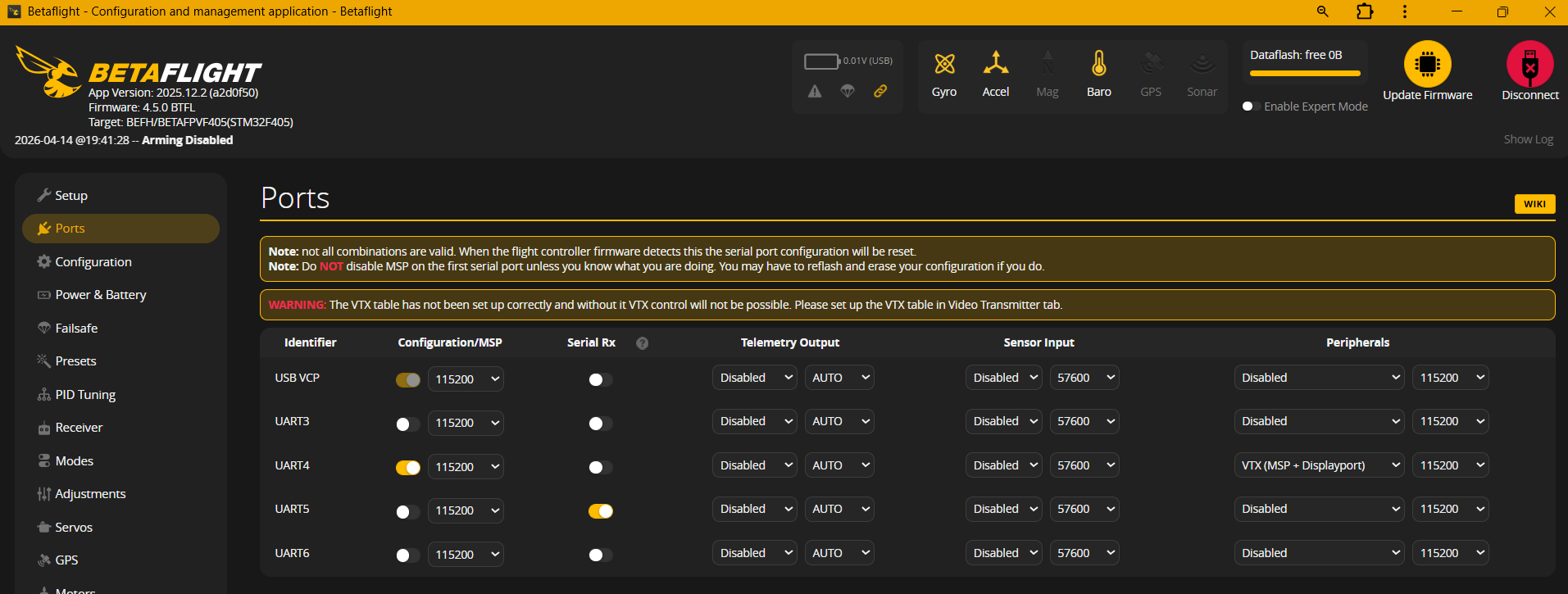Open the WIKI button
Screen dimensions: 1568x594
click(x=1534, y=204)
